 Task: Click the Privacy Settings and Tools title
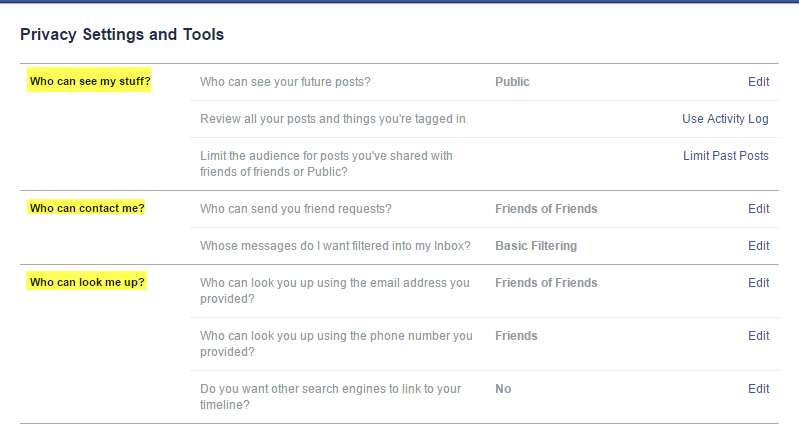pyautogui.click(x=122, y=35)
